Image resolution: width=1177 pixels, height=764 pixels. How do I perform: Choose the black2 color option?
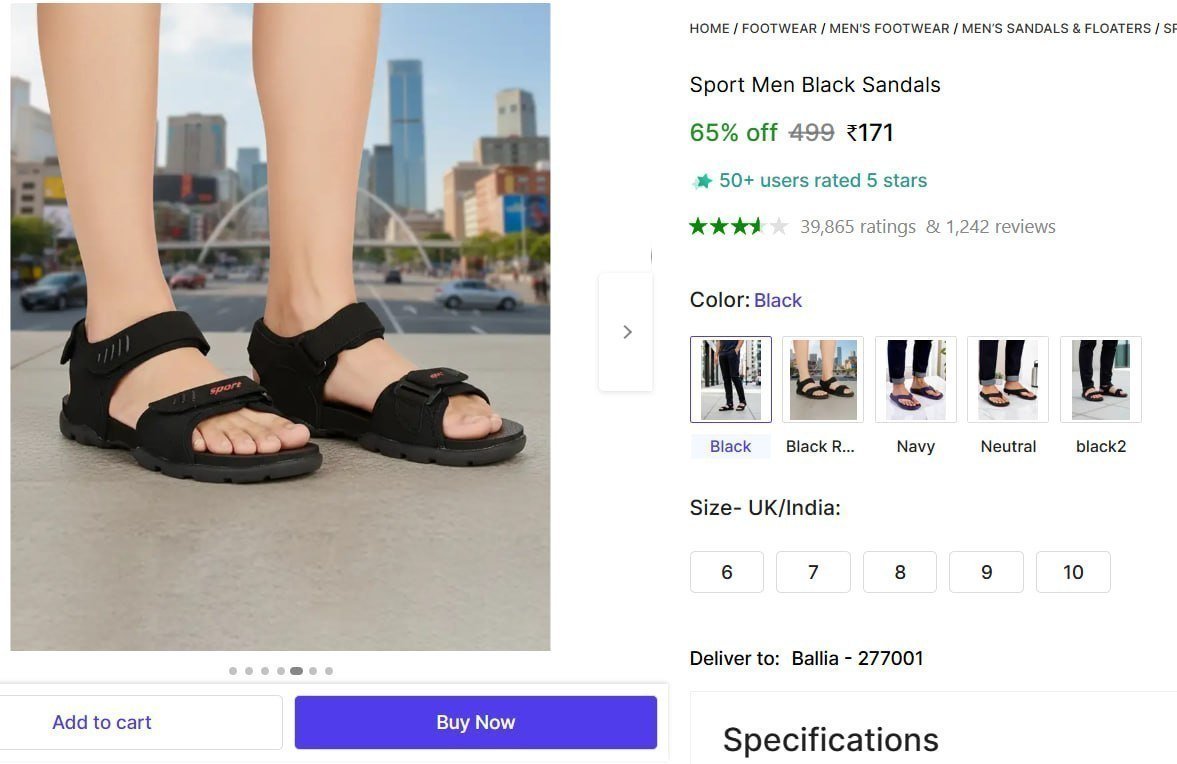coord(1100,379)
